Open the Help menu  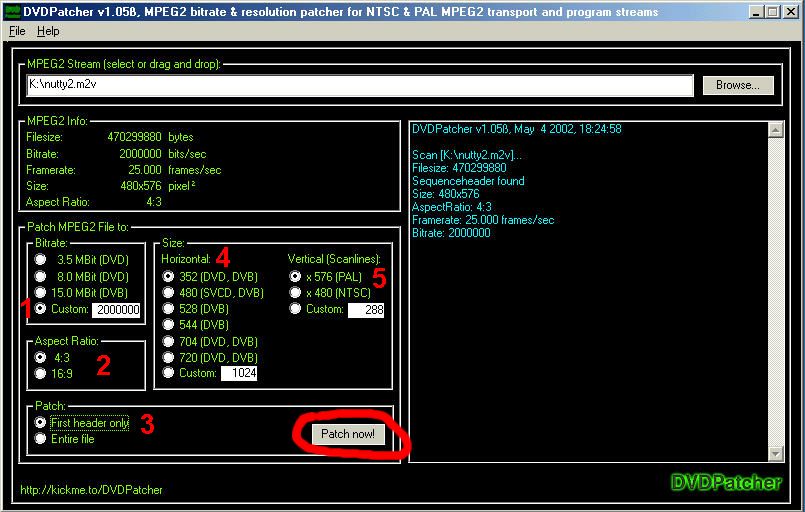pos(48,31)
